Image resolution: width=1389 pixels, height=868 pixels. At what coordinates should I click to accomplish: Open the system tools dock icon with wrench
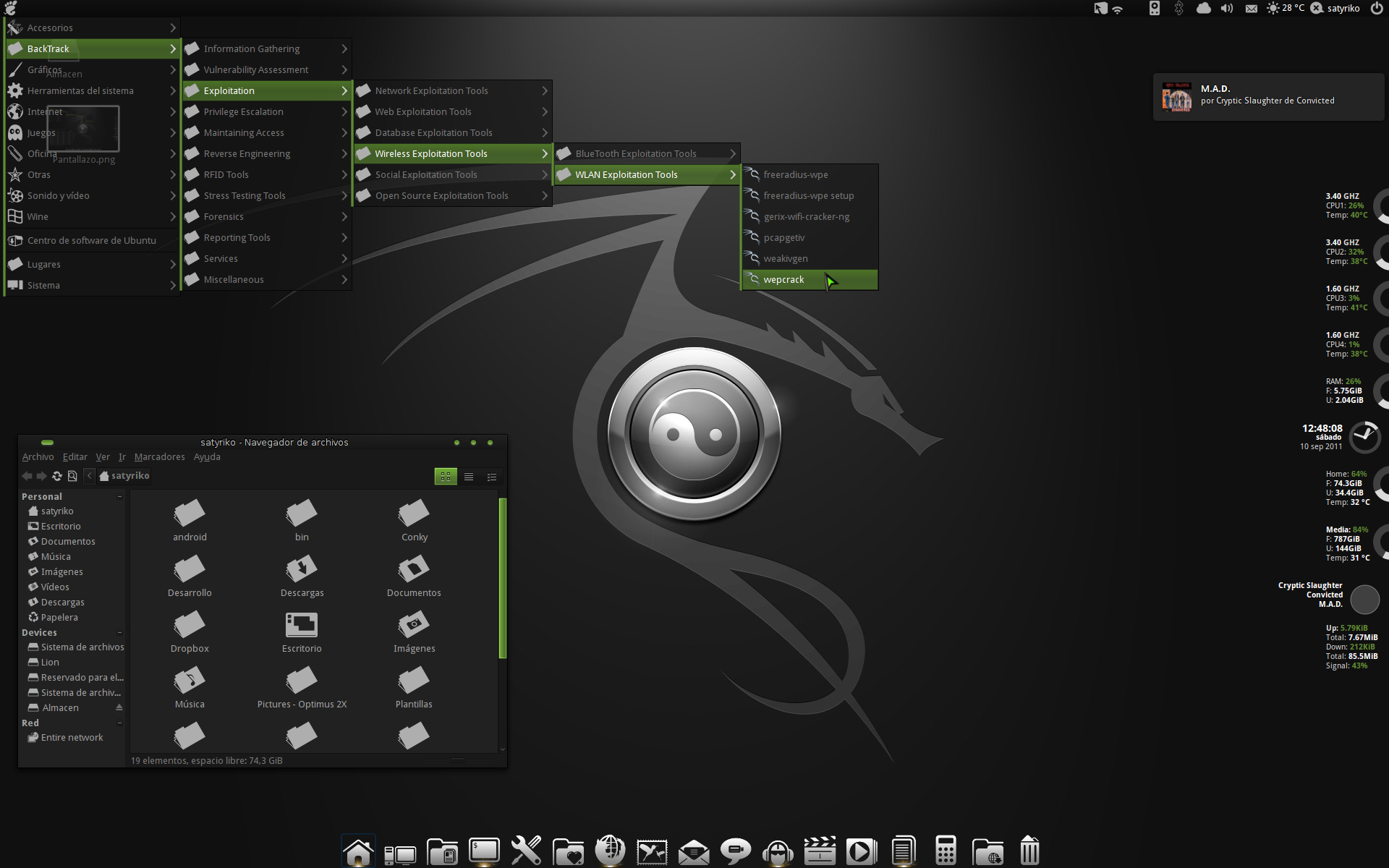526,851
